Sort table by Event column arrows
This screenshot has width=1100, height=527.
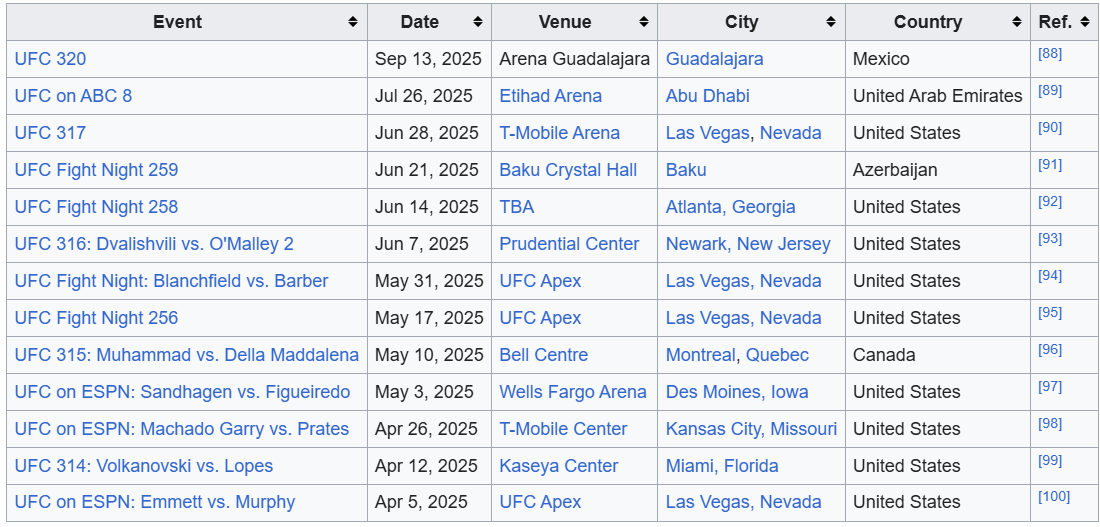[353, 22]
